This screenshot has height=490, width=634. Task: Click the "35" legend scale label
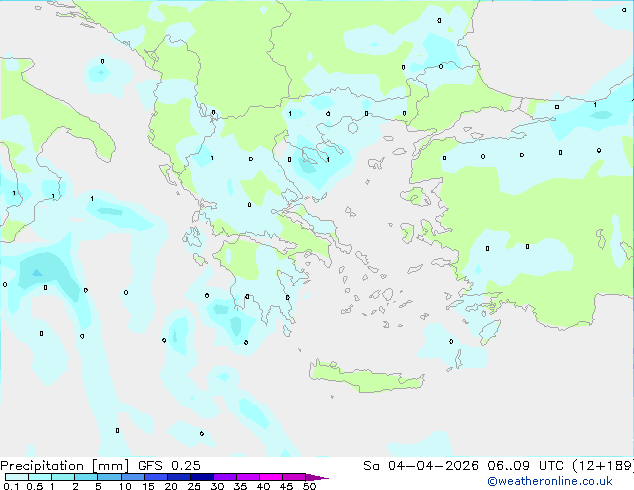240,486
